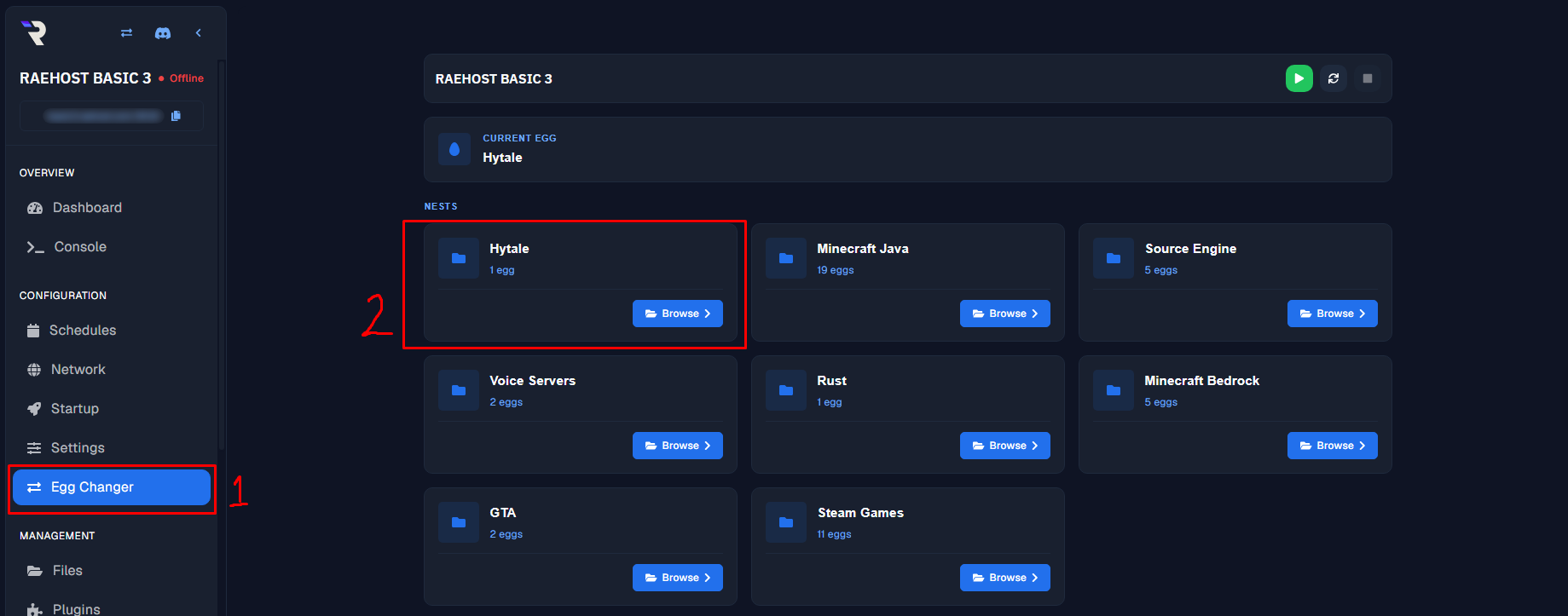Click the Schedules calendar icon
This screenshot has height=616, width=1568.
pos(33,331)
